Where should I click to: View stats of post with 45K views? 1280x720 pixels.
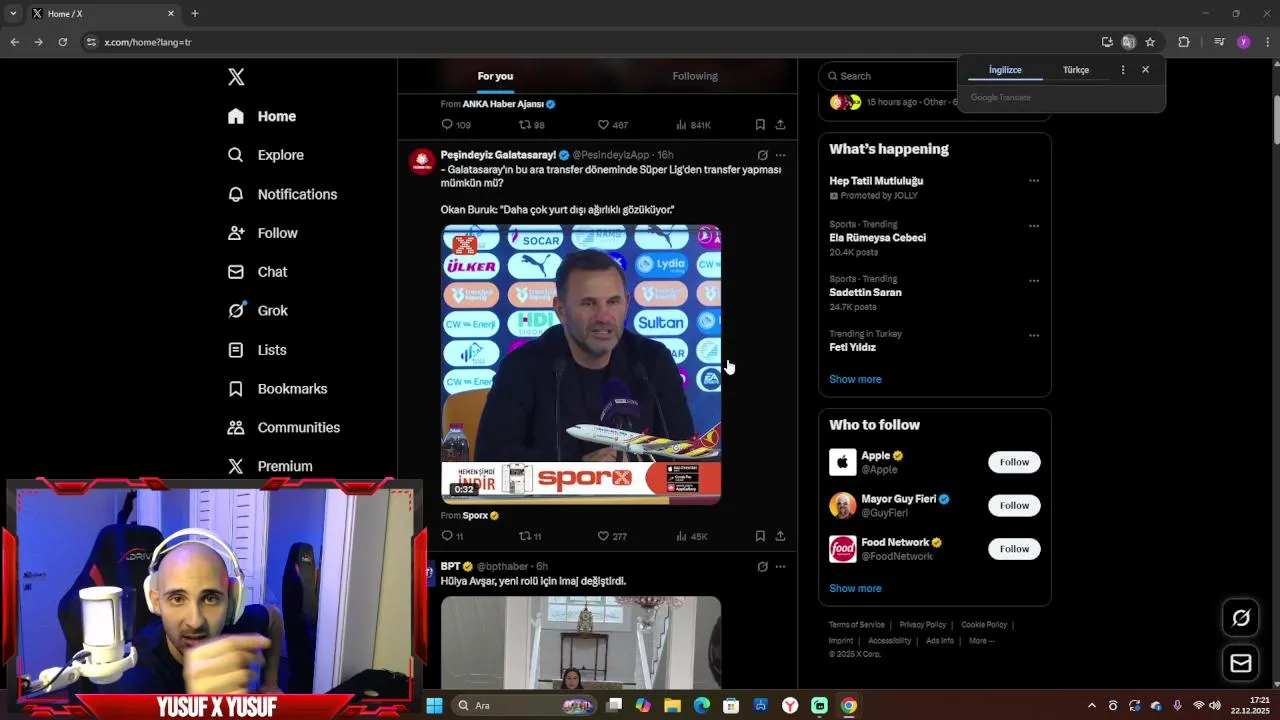pos(692,536)
